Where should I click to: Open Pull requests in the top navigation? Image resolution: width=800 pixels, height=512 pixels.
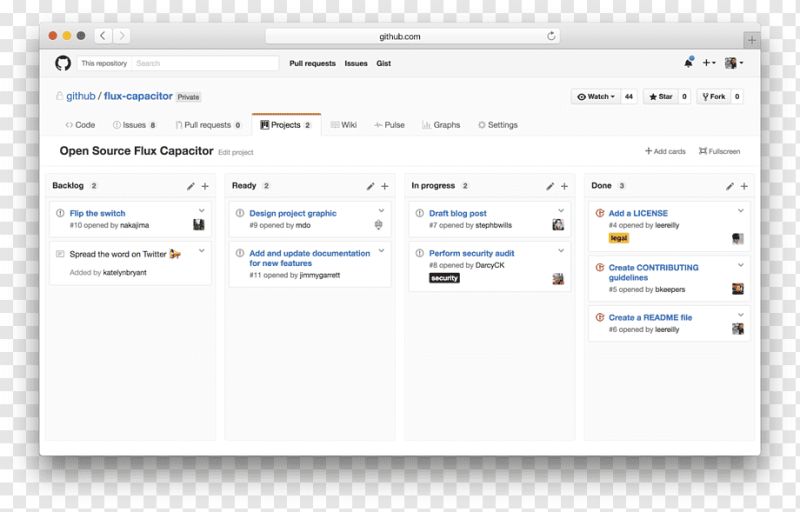[x=312, y=63]
